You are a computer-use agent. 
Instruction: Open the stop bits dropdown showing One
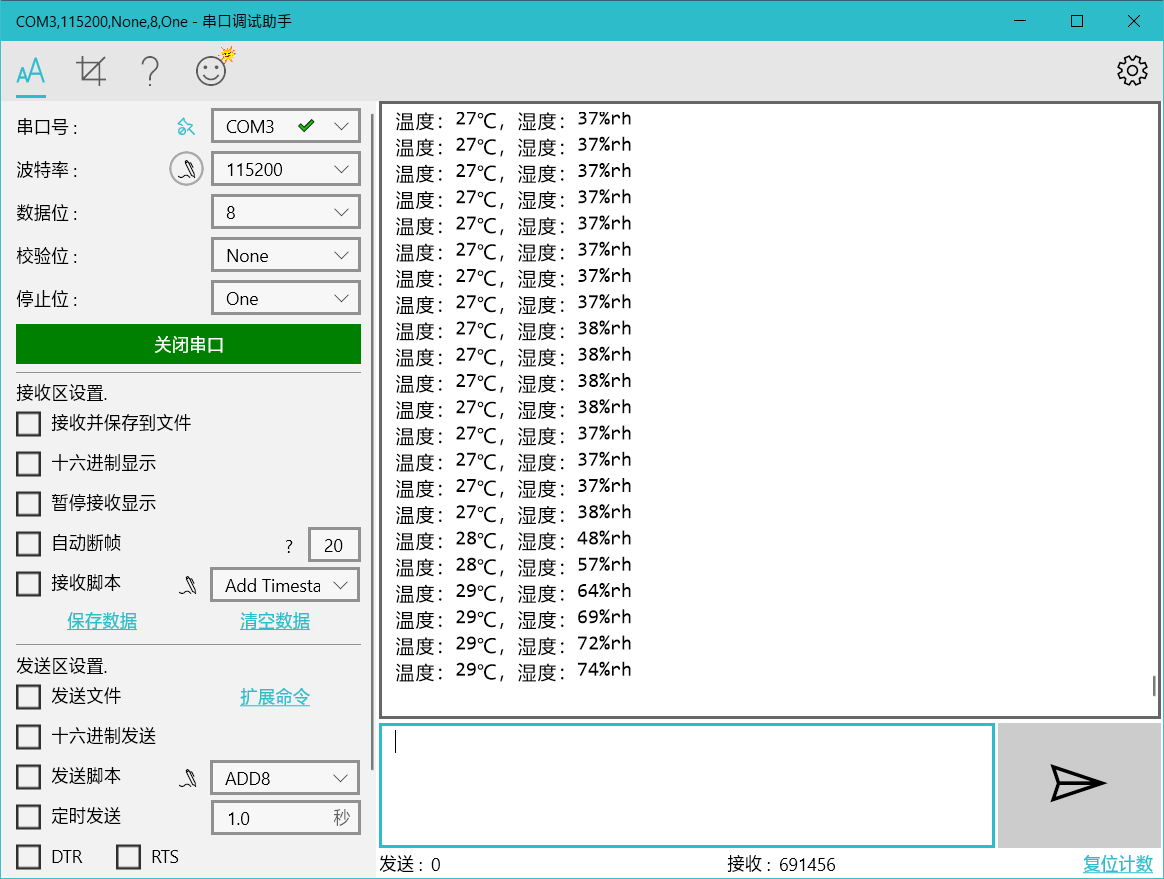286,298
